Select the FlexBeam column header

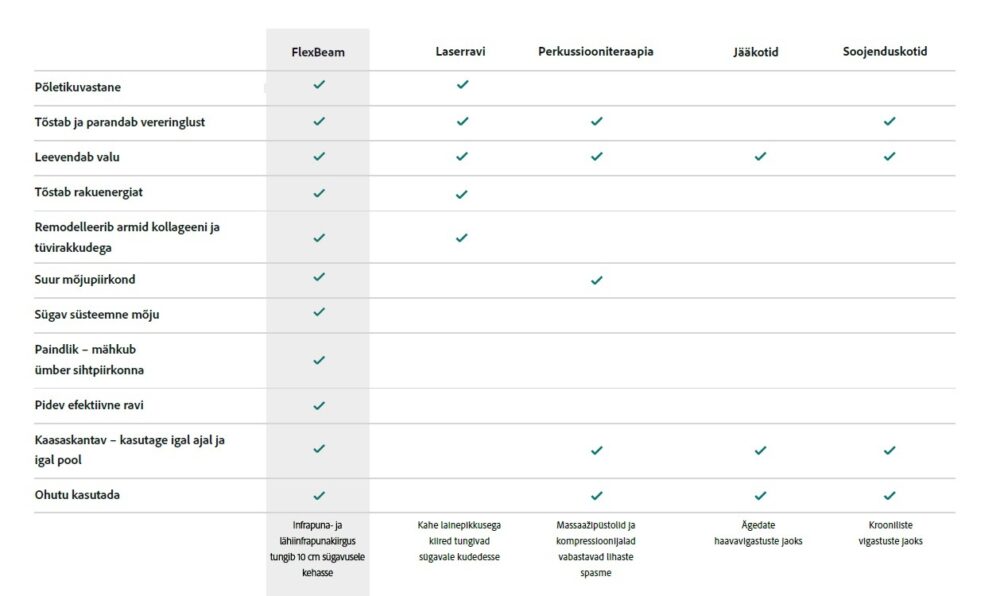[x=318, y=52]
